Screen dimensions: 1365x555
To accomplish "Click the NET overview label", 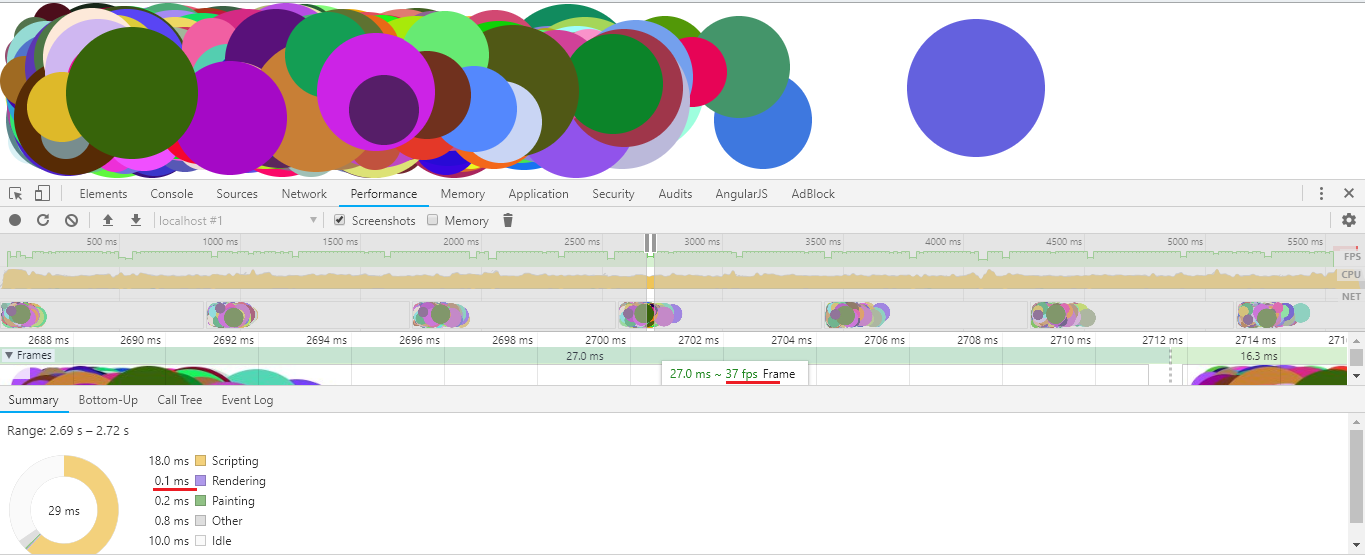I will click(1351, 296).
